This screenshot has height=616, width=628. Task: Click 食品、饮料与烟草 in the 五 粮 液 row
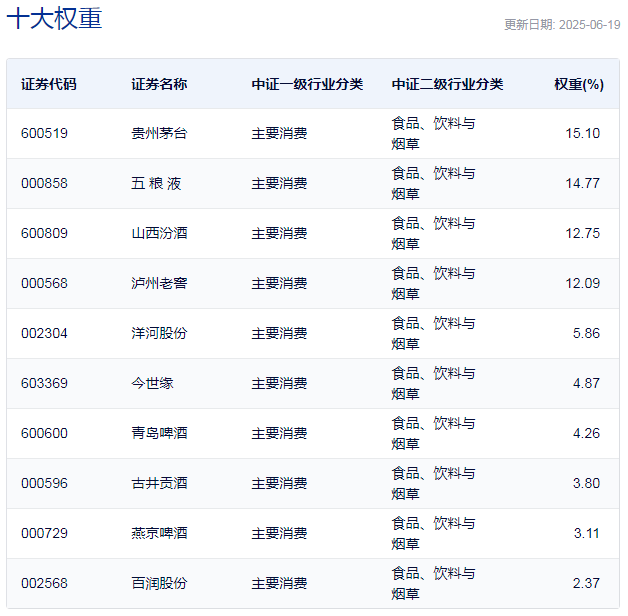pyautogui.click(x=433, y=183)
